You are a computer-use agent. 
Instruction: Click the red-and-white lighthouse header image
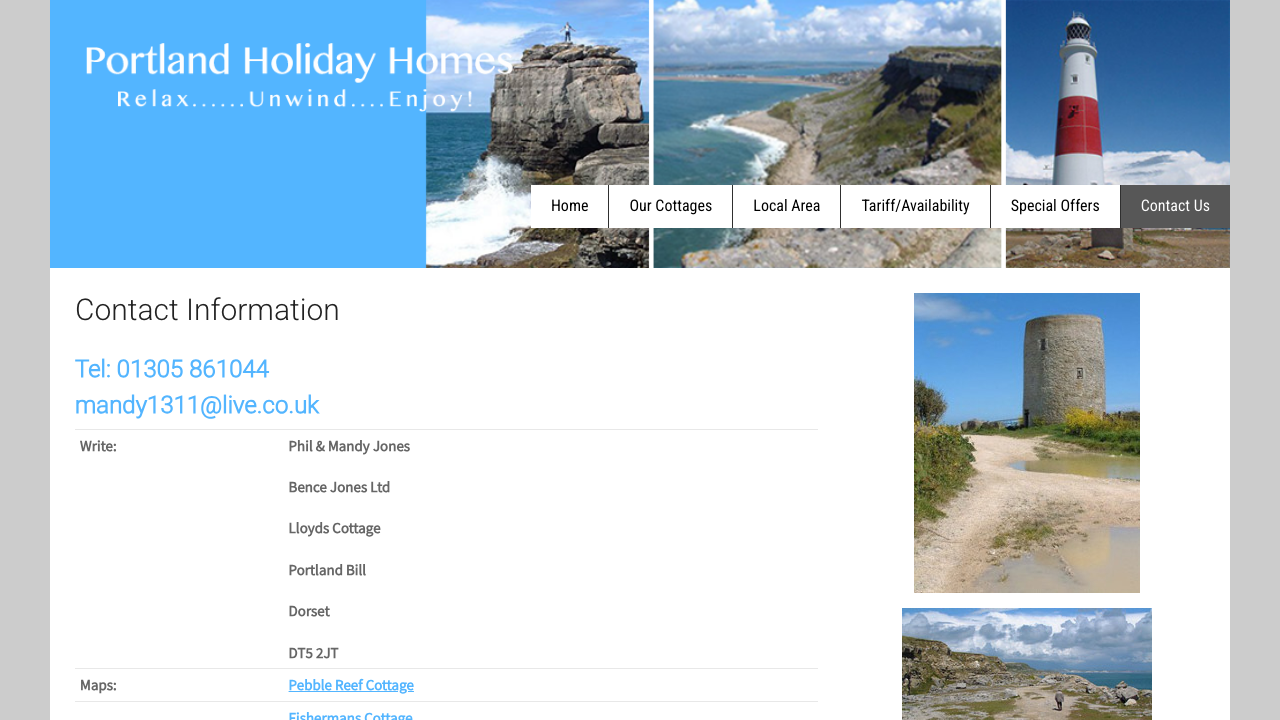1118,90
